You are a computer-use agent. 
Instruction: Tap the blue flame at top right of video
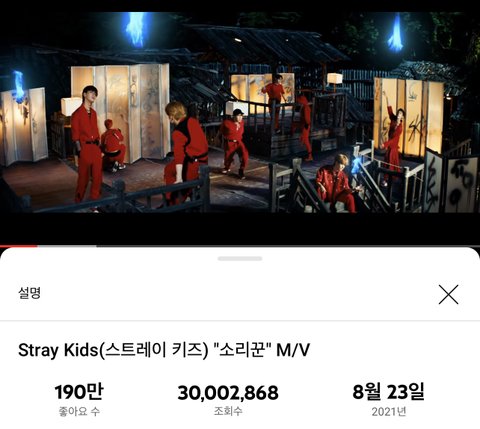pos(396,33)
